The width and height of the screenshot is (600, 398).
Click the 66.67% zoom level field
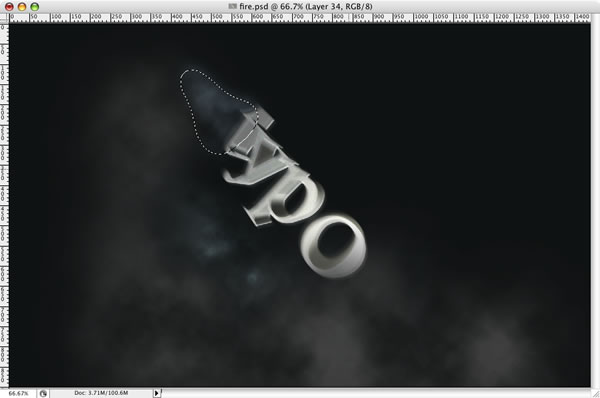(x=18, y=393)
